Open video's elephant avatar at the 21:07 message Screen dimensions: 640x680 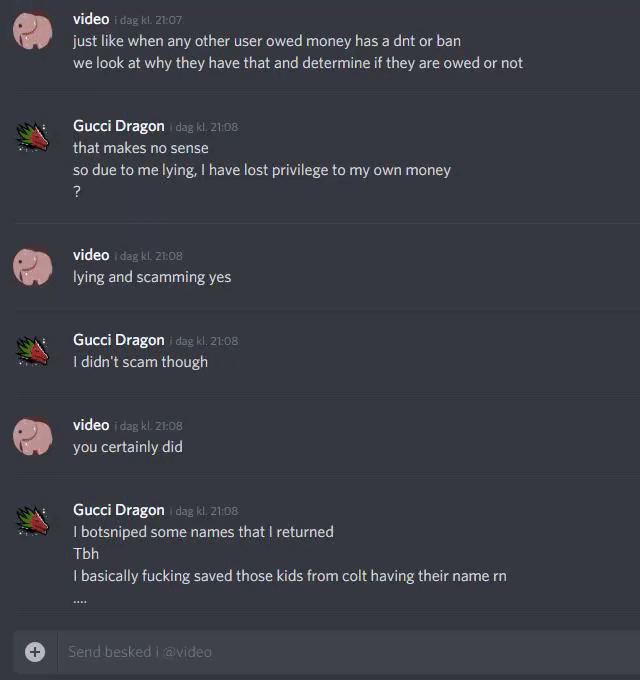tap(33, 31)
